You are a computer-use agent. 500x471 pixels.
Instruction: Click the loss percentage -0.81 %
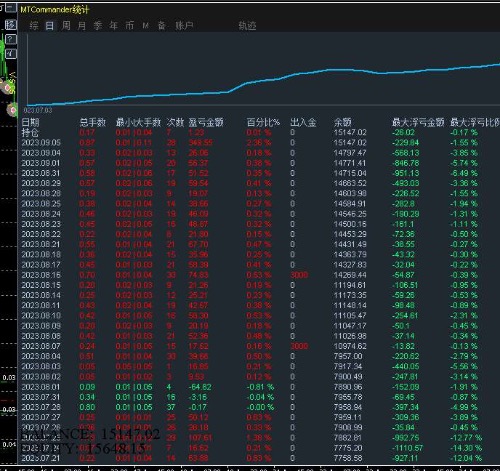pyautogui.click(x=261, y=387)
